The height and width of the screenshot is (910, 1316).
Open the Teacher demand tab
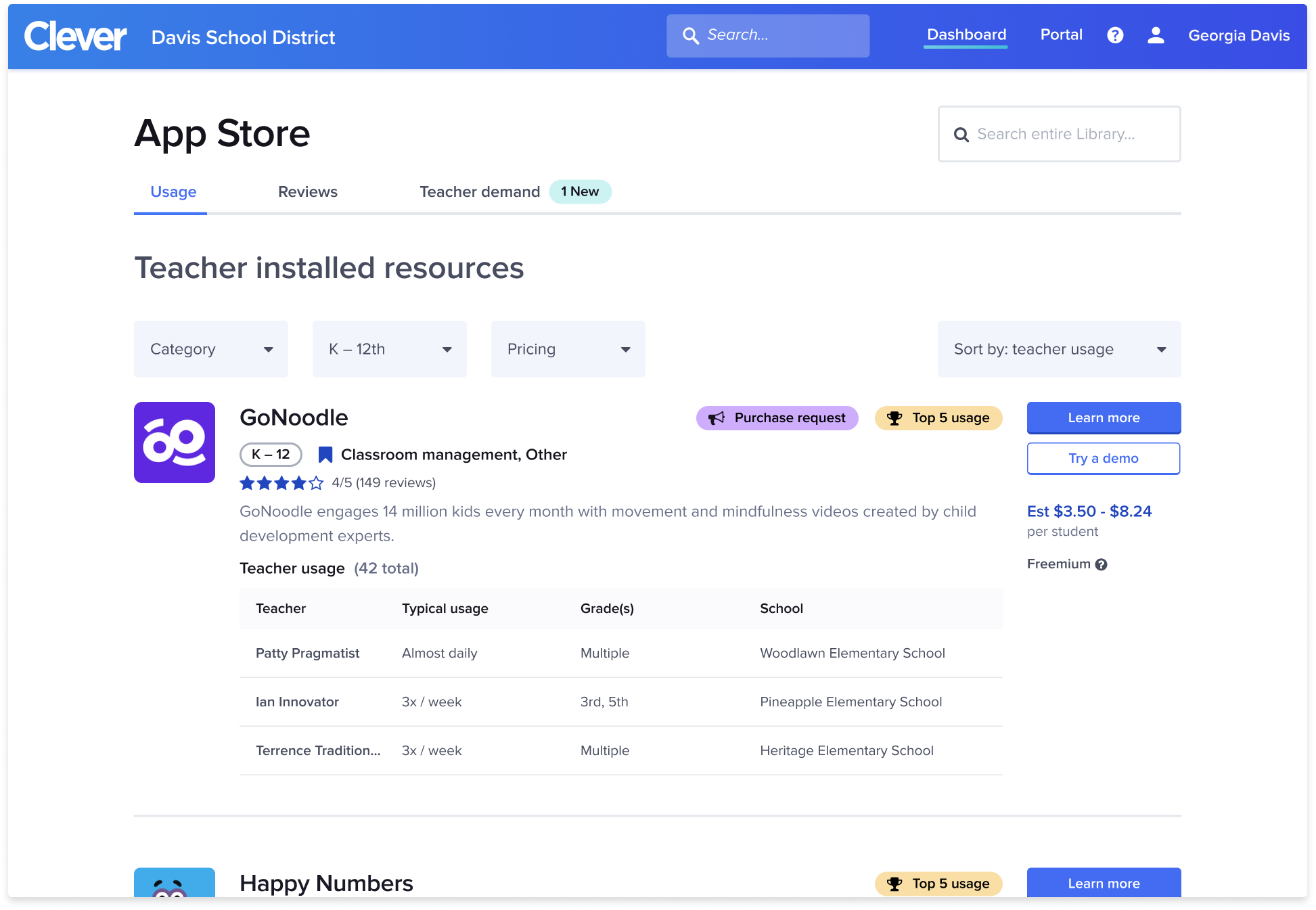point(480,192)
